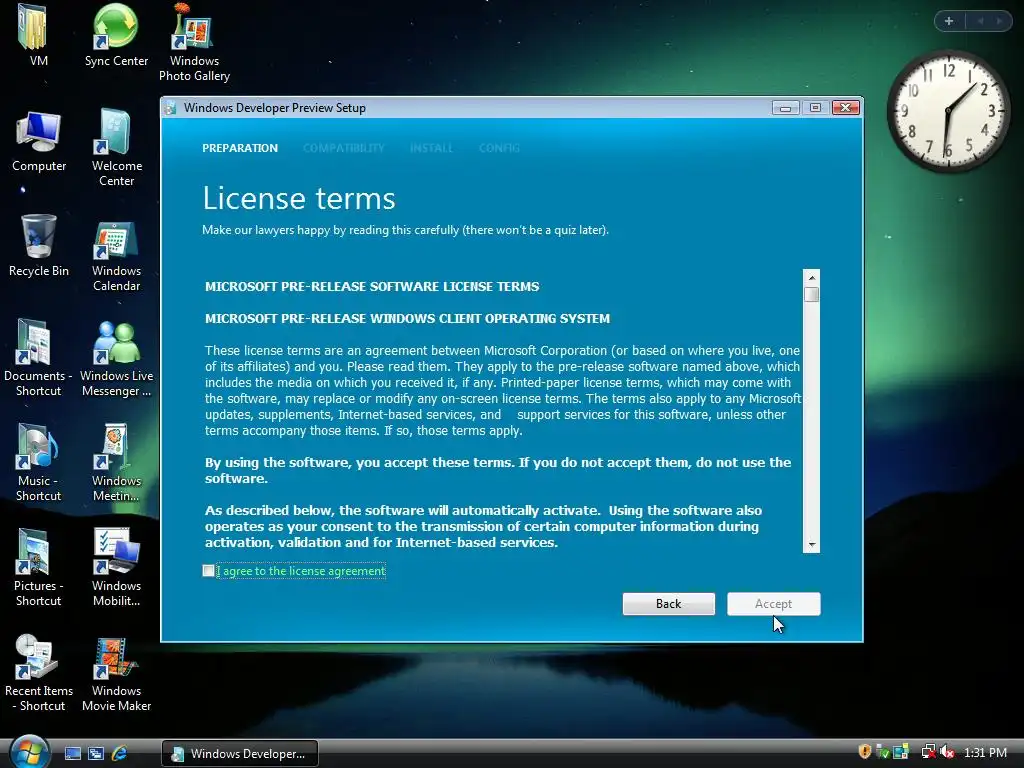Click the Install step tab

click(x=431, y=148)
